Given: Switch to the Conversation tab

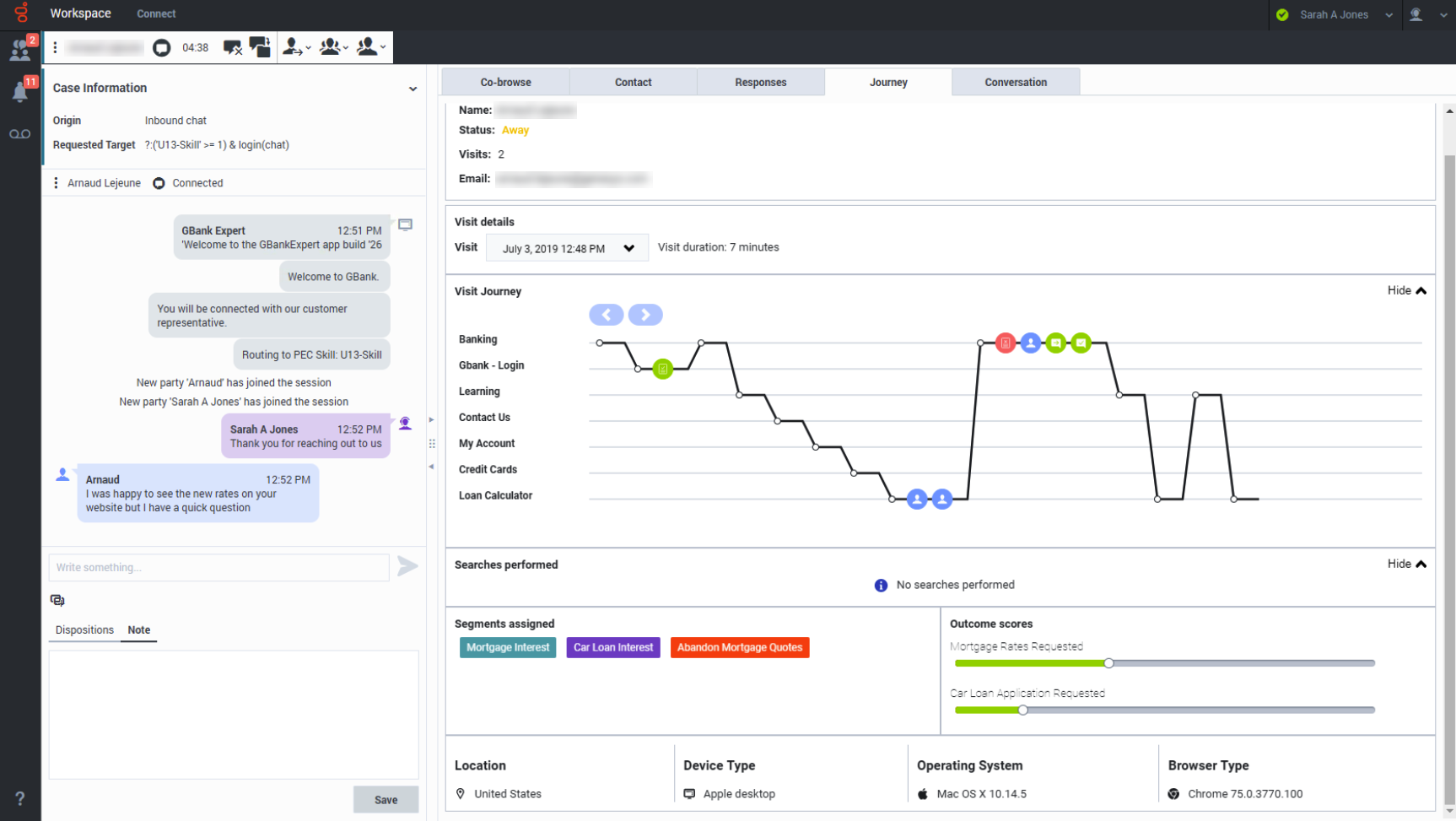Looking at the screenshot, I should (1016, 82).
